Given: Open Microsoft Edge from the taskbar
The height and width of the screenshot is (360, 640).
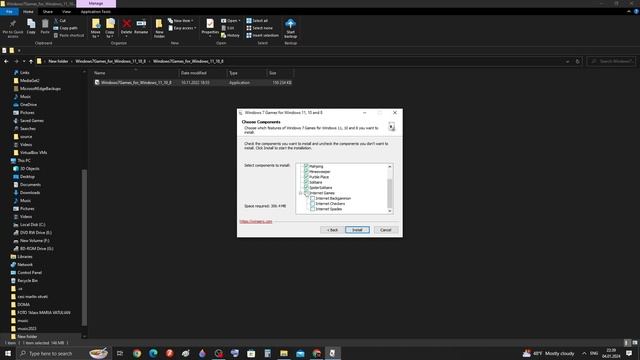Looking at the screenshot, I should (x=153, y=353).
